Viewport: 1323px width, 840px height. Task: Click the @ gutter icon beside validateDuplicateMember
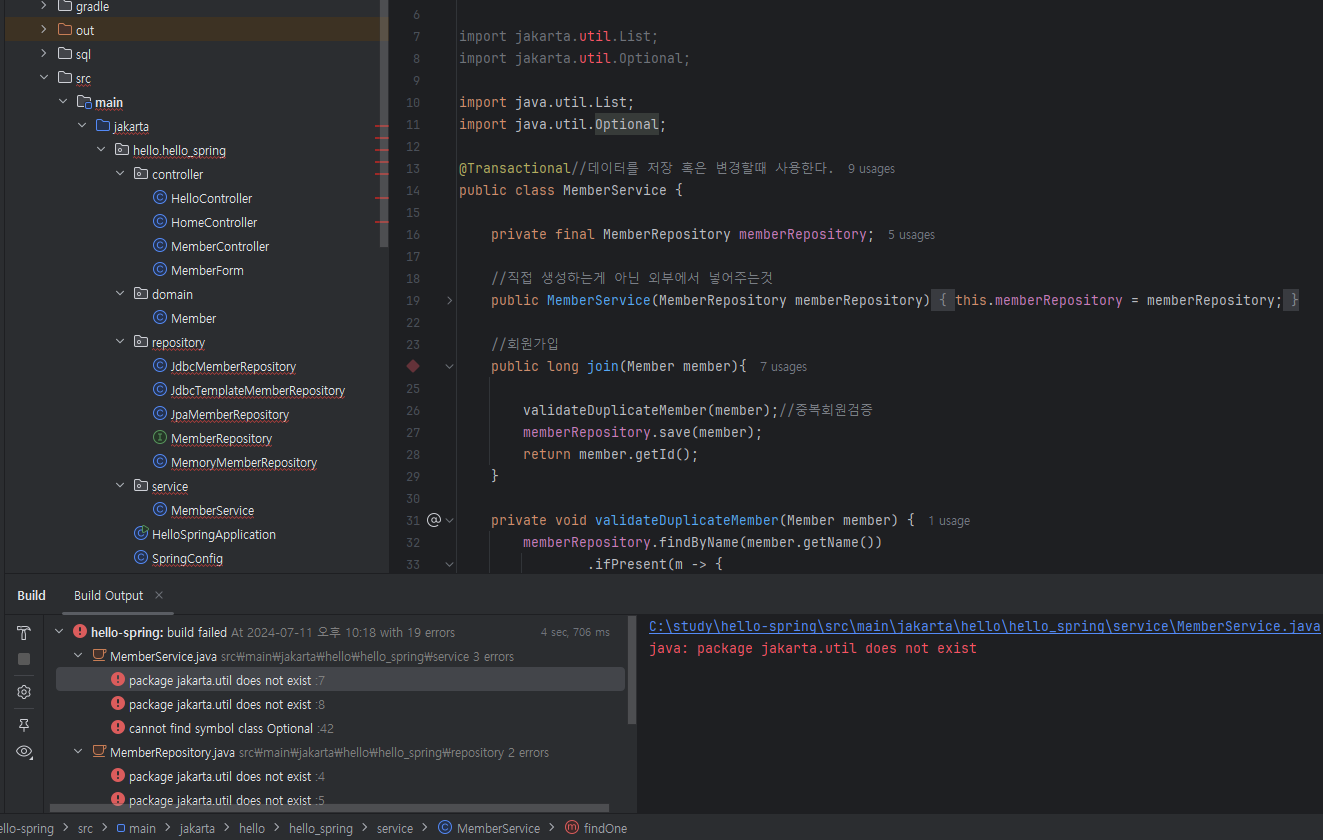coord(434,520)
